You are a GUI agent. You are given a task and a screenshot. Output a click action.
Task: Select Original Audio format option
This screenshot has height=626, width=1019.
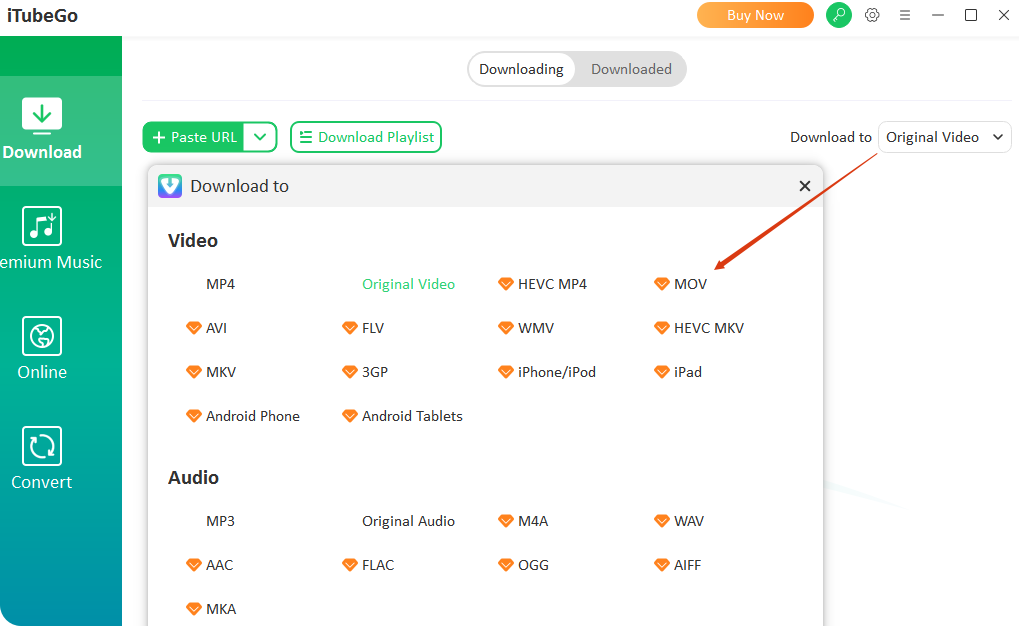[408, 521]
